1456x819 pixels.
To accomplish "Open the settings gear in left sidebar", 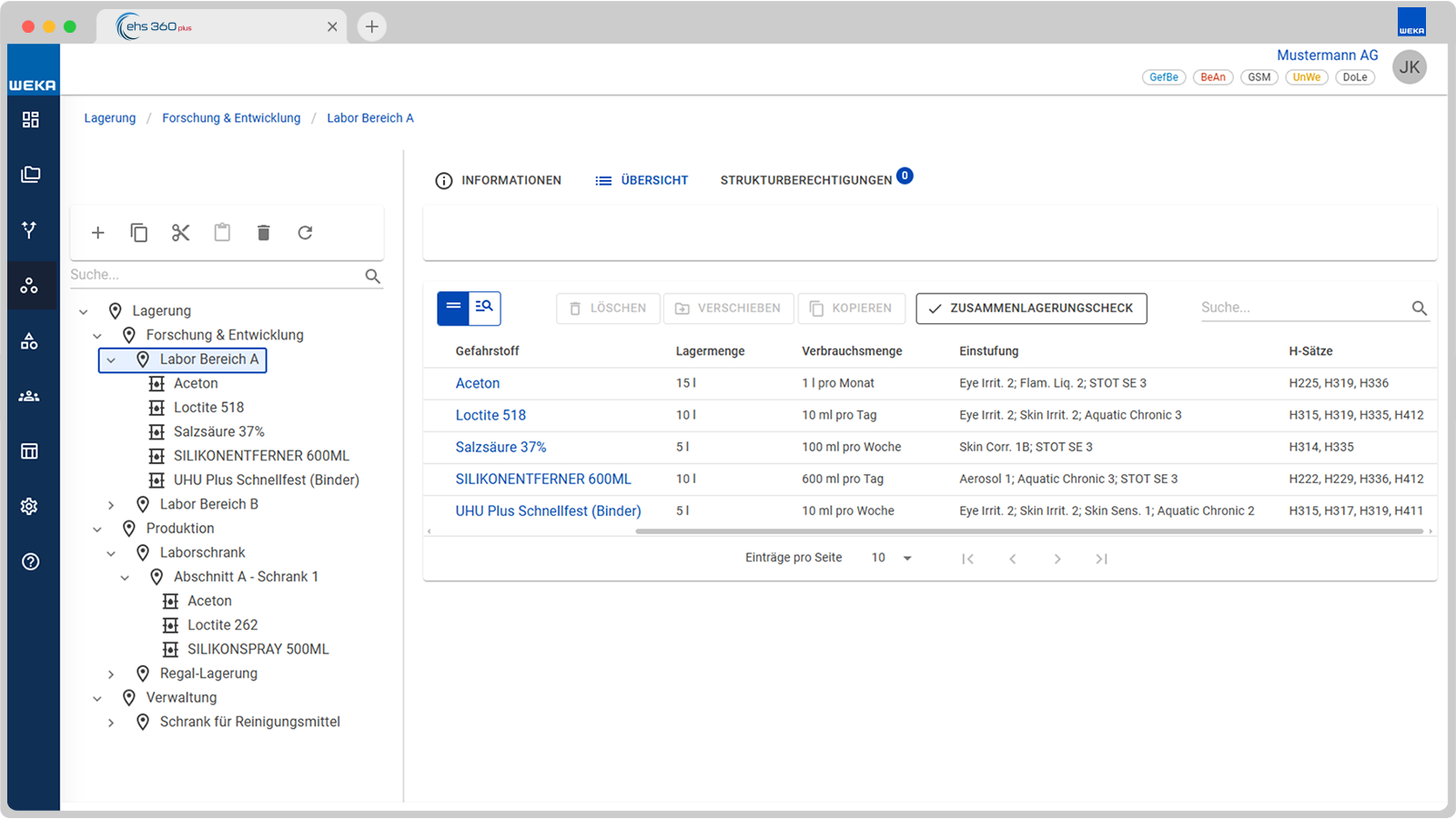I will point(30,506).
